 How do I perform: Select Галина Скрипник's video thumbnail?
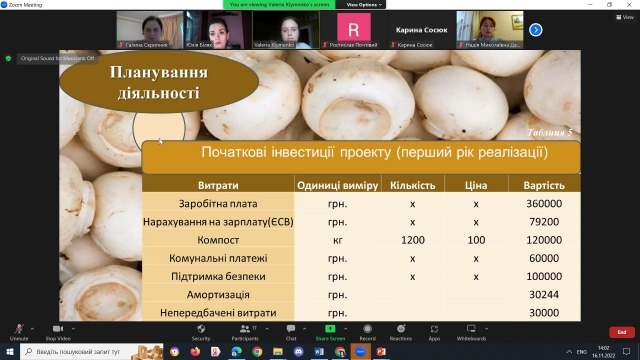click(x=150, y=30)
